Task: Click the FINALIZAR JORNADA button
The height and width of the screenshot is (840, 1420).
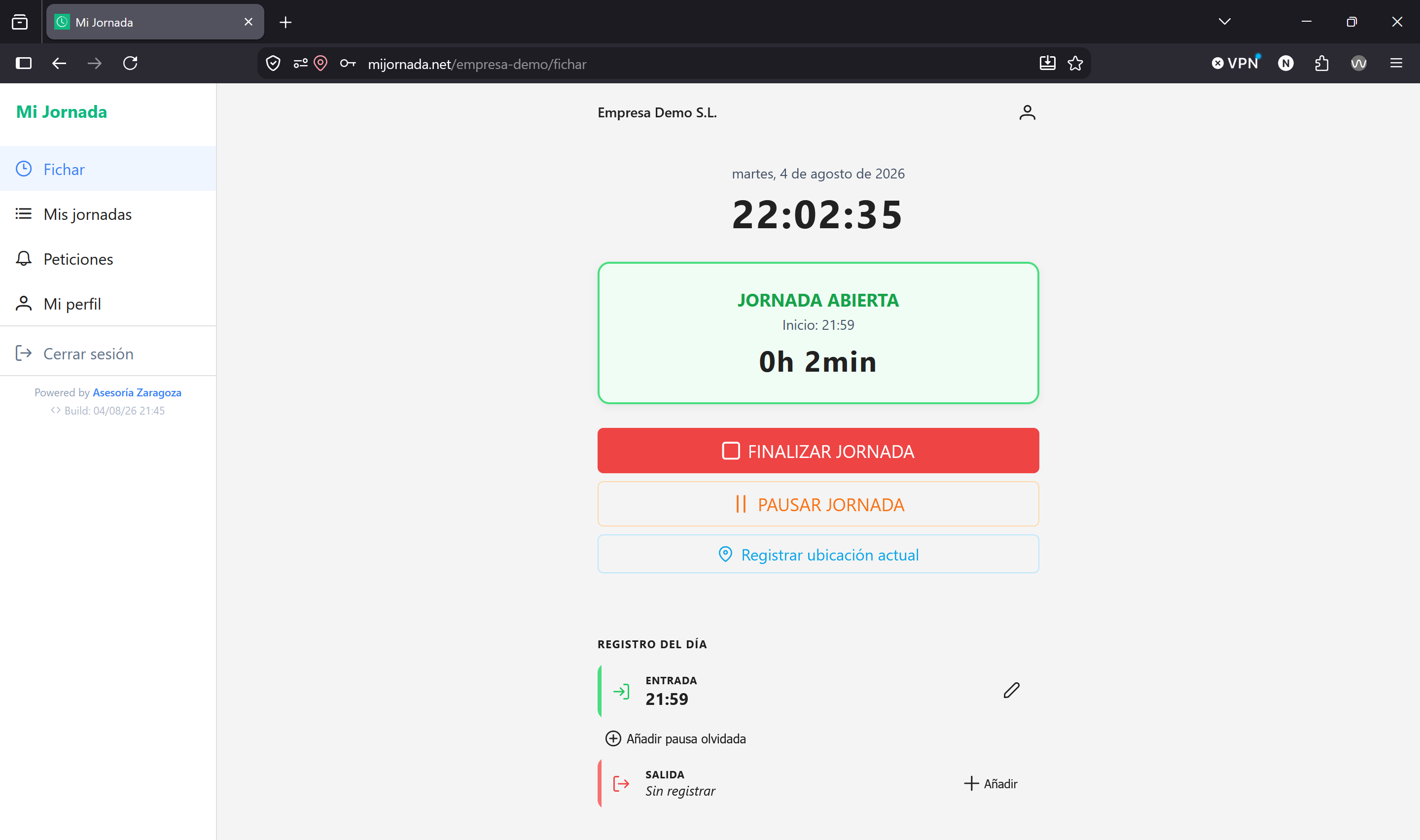Action: coord(818,451)
